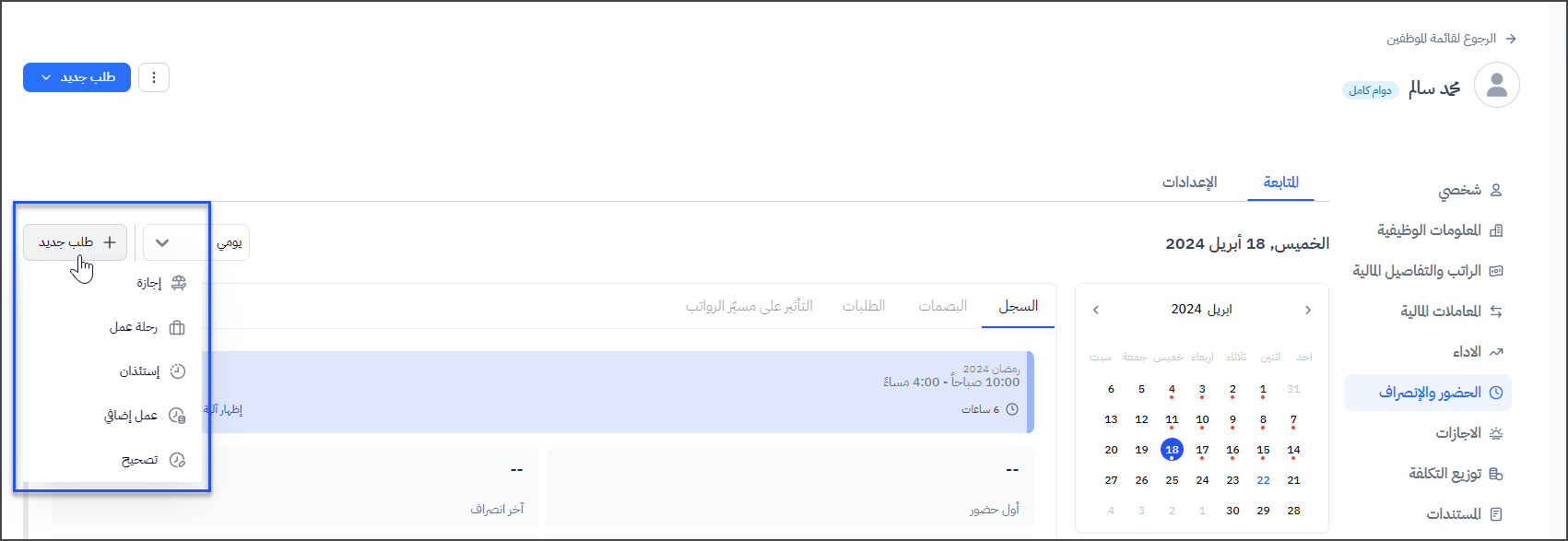This screenshot has height=541, width=1568.
Task: Open الراتب والتفاصيل المالية in the sidebar
Action: [x=1416, y=271]
